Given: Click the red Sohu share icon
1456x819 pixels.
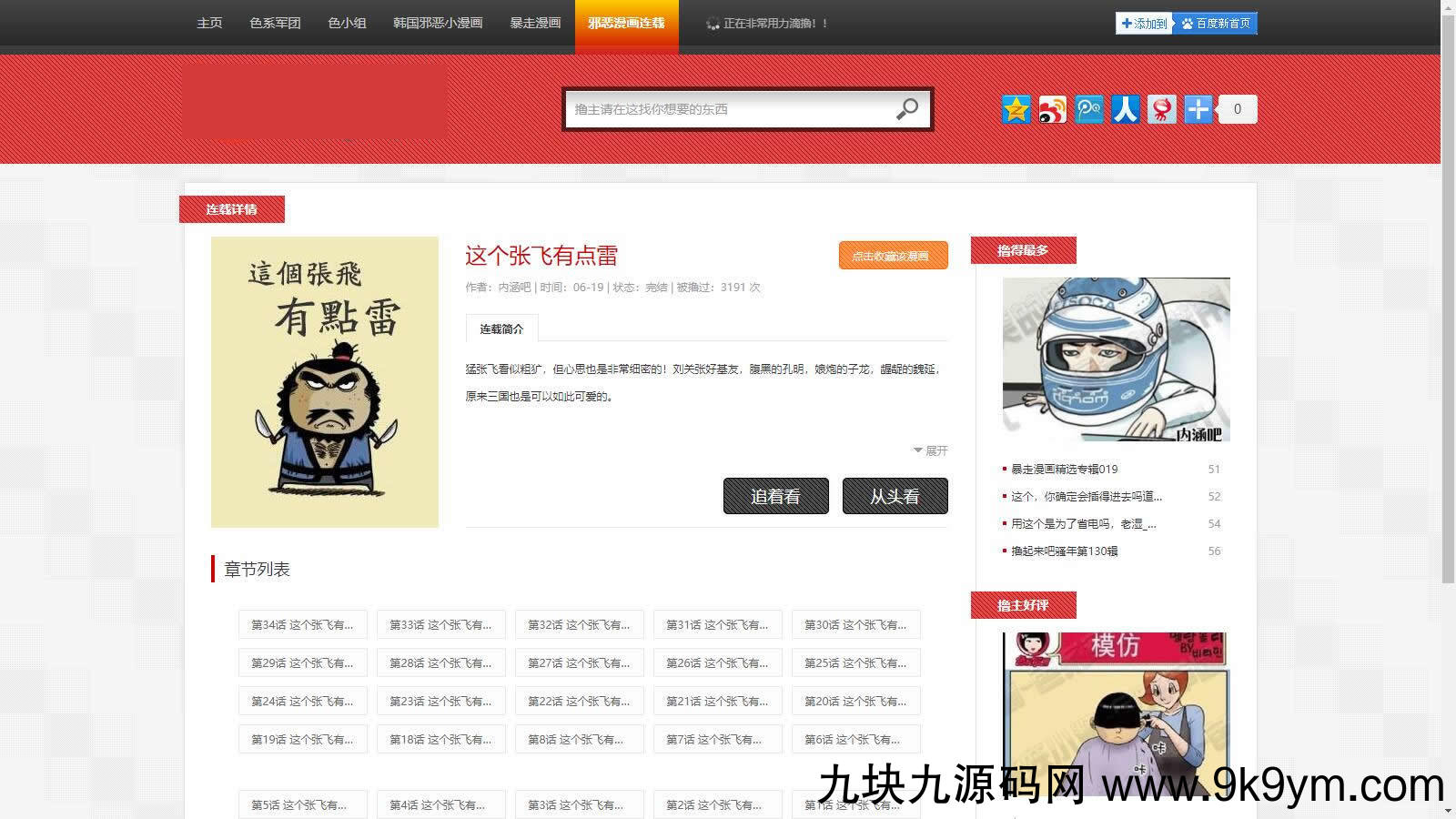Looking at the screenshot, I should tap(1162, 109).
